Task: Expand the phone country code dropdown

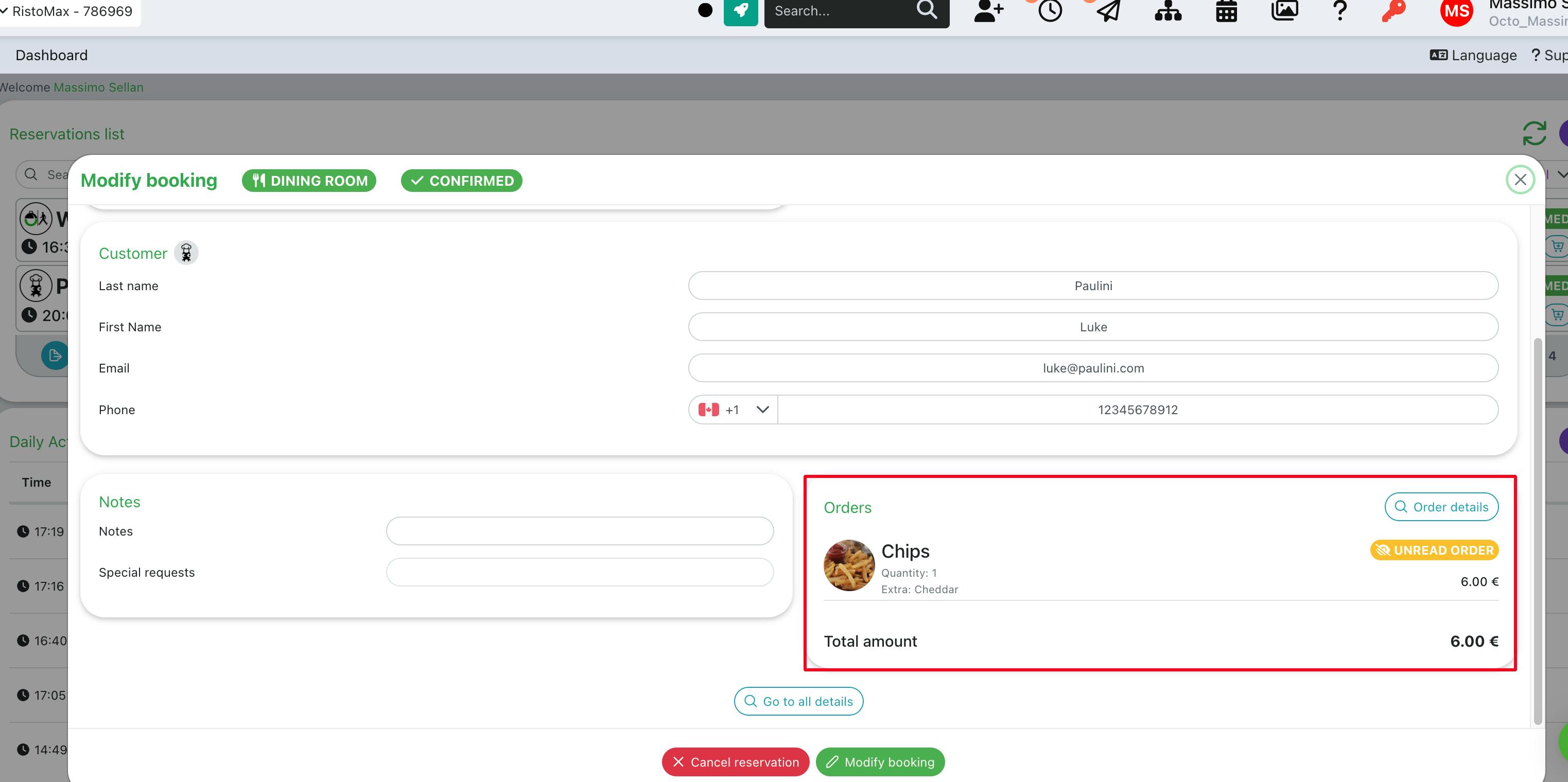Action: click(x=733, y=410)
